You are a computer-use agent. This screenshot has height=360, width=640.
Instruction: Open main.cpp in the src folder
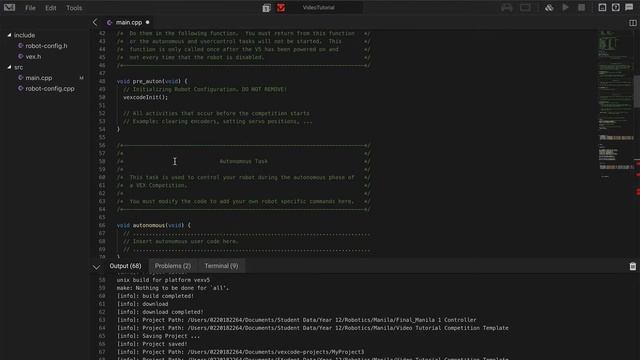pyautogui.click(x=39, y=78)
